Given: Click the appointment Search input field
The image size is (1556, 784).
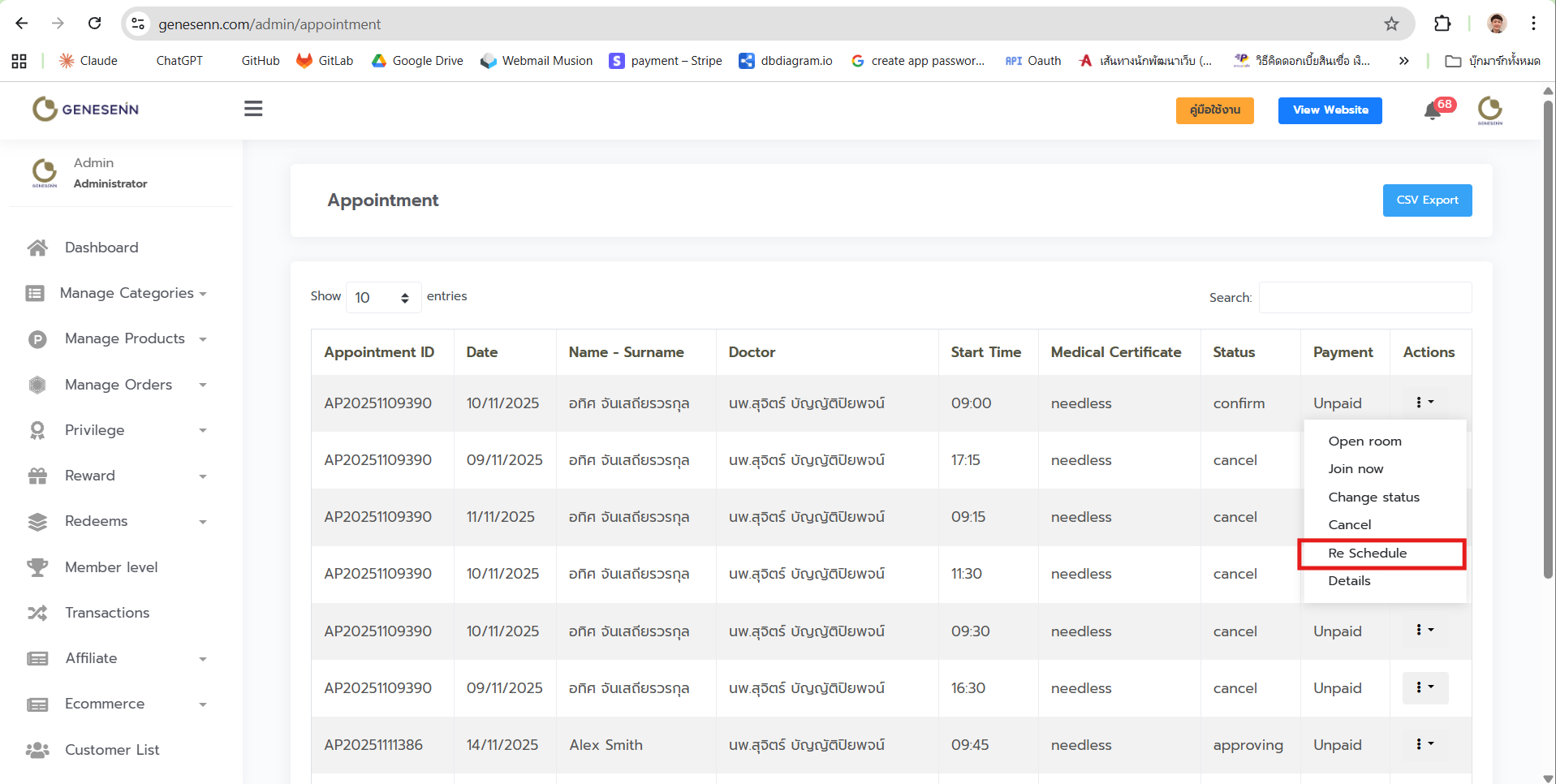Looking at the screenshot, I should (x=1364, y=298).
